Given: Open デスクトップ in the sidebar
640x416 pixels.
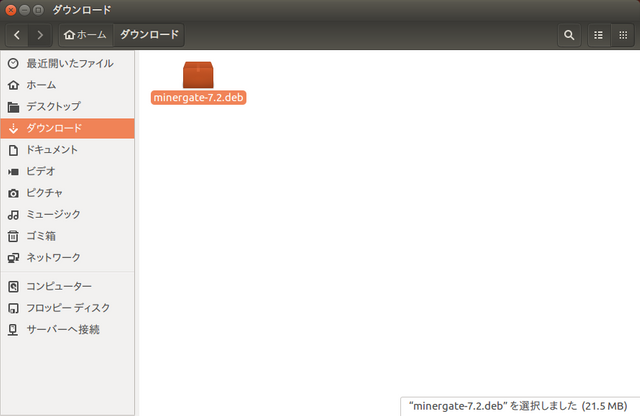Looking at the screenshot, I should coord(67,107).
